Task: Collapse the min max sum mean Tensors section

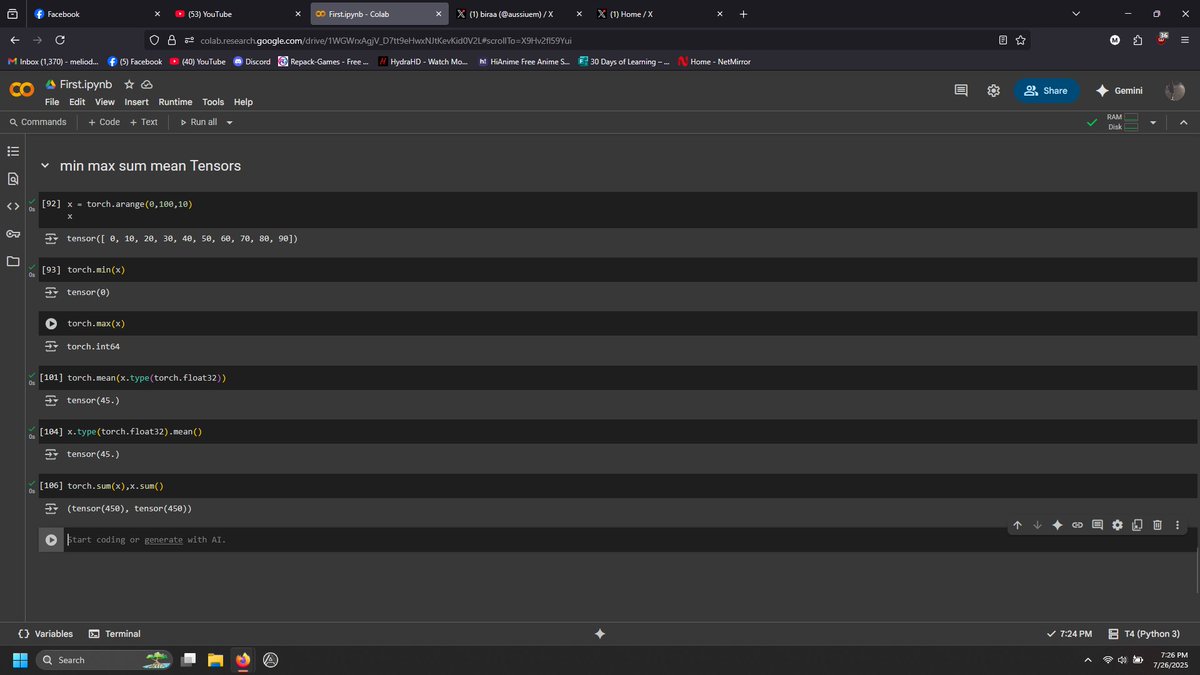Action: click(45, 166)
